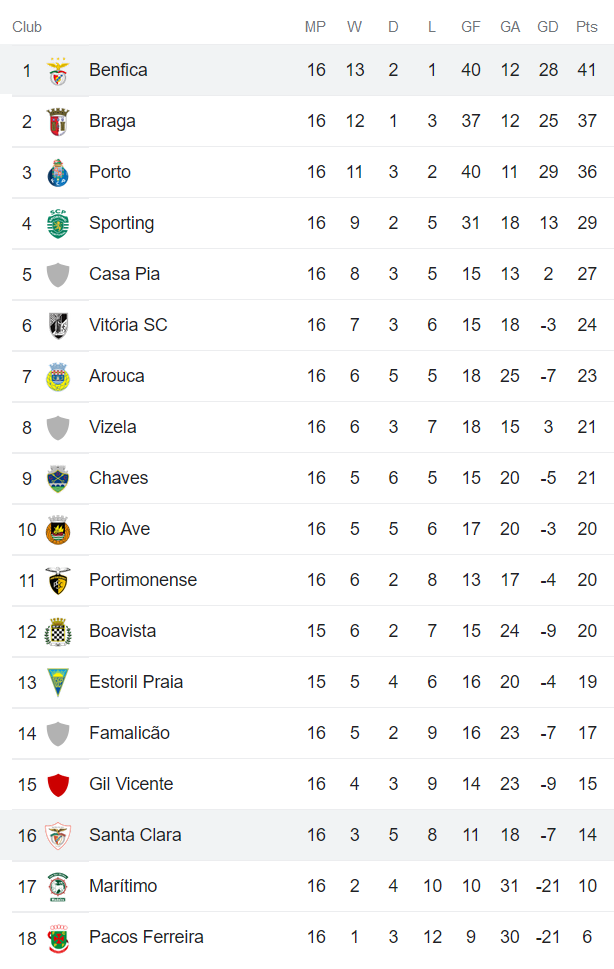The image size is (614, 969).
Task: Click the Braga club crest icon
Action: (x=58, y=122)
